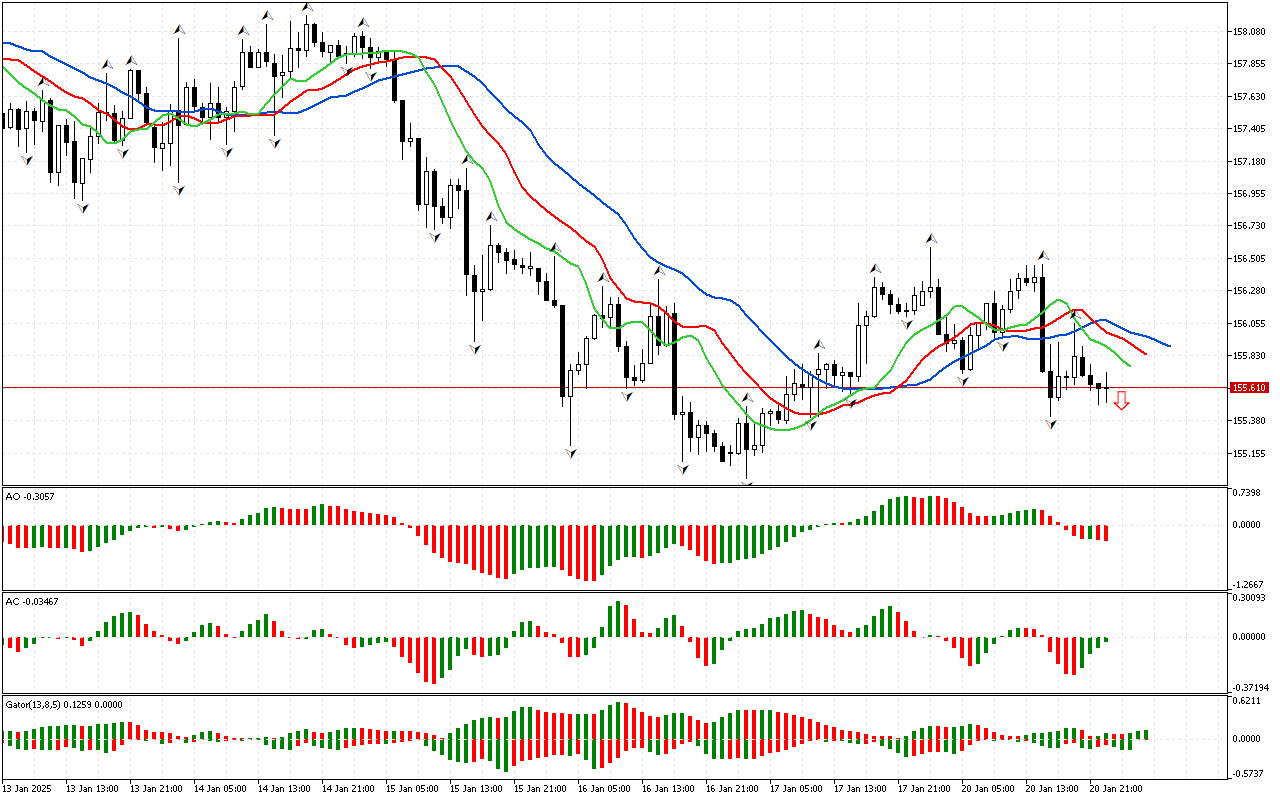The height and width of the screenshot is (800, 1280).
Task: Click the AO scale minimum -1.2667
Action: pyautogui.click(x=1250, y=585)
